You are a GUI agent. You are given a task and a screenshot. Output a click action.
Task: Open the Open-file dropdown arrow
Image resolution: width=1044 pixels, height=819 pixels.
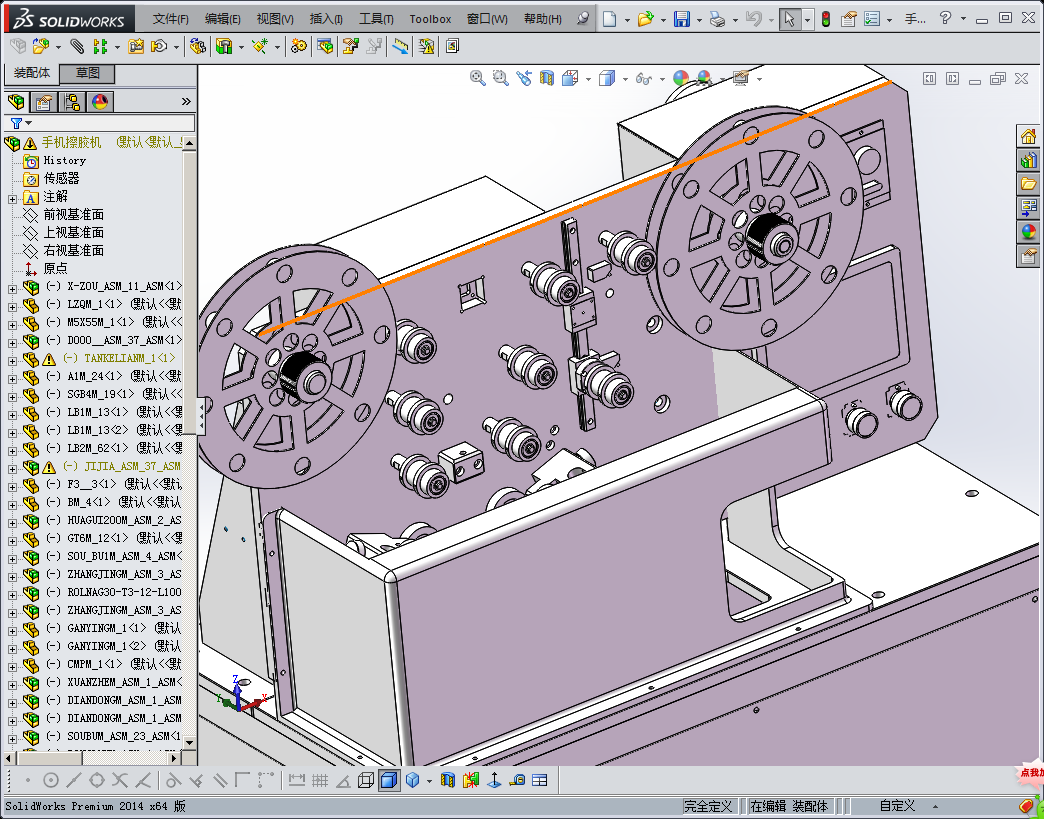(662, 19)
